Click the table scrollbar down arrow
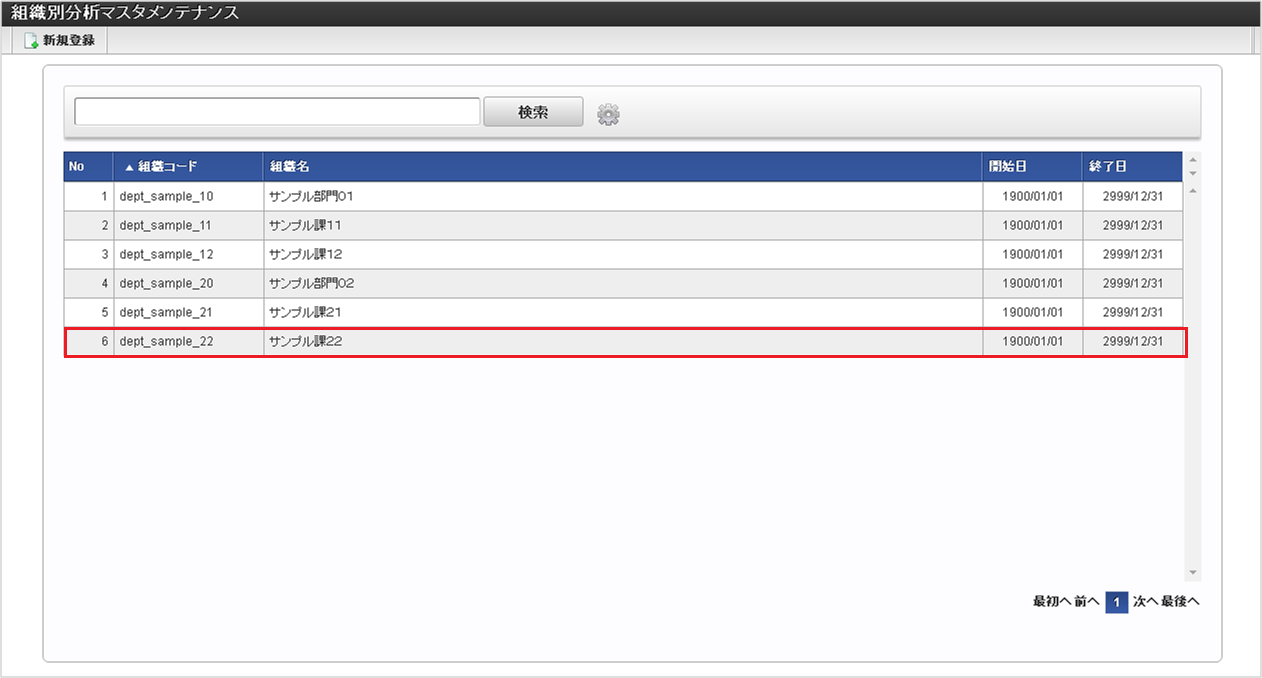Screen dimensions: 1262x678 click(x=1192, y=573)
